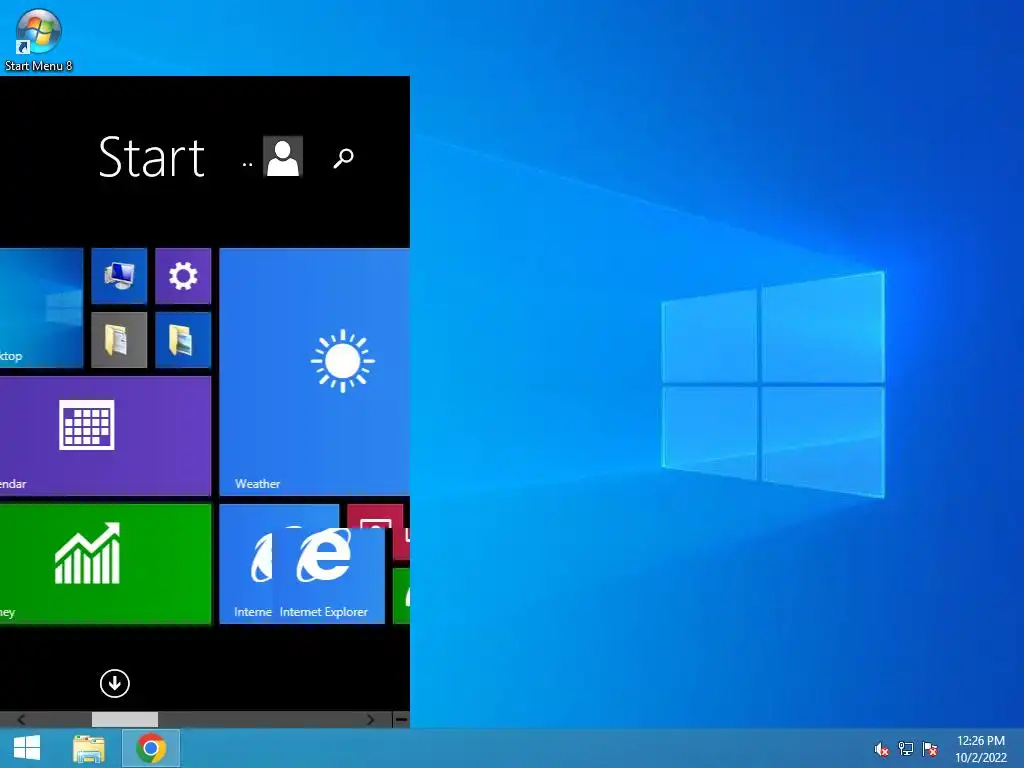This screenshot has width=1024, height=768.
Task: Click the user account avatar tile
Action: (283, 157)
